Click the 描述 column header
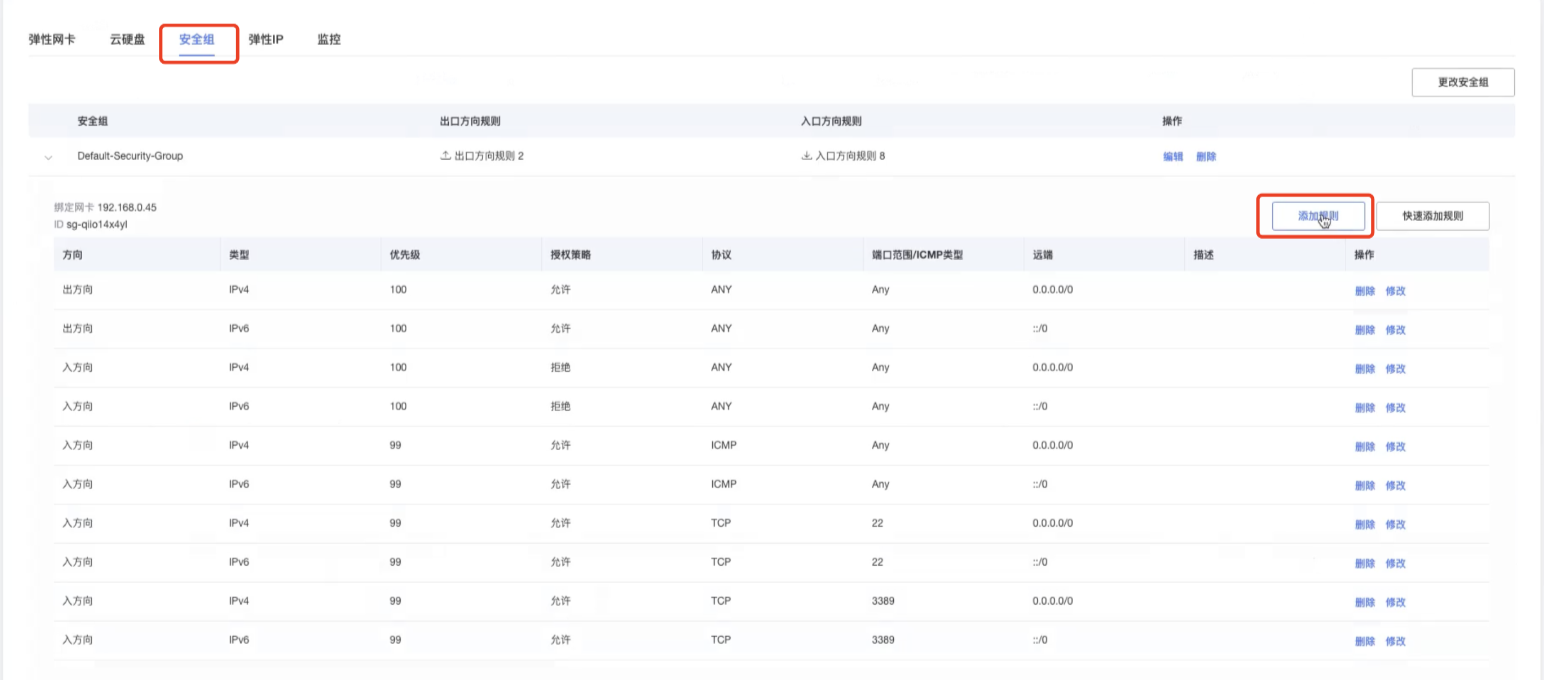Viewport: 1544px width, 680px height. pos(1204,255)
